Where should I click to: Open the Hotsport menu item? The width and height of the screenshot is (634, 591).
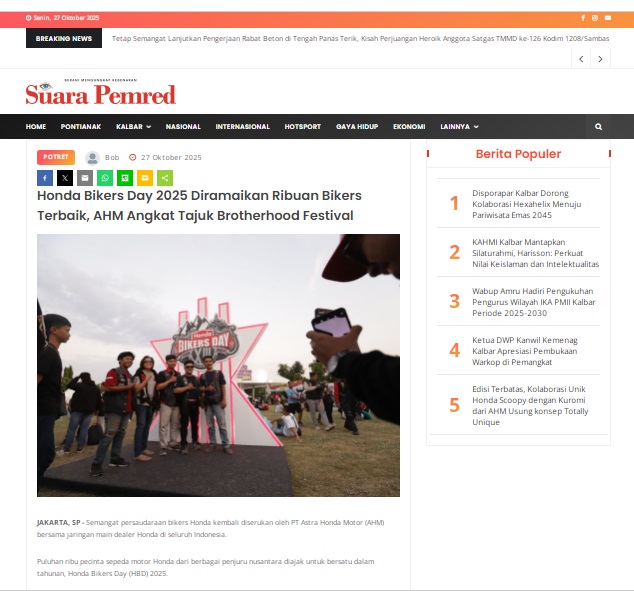point(302,127)
